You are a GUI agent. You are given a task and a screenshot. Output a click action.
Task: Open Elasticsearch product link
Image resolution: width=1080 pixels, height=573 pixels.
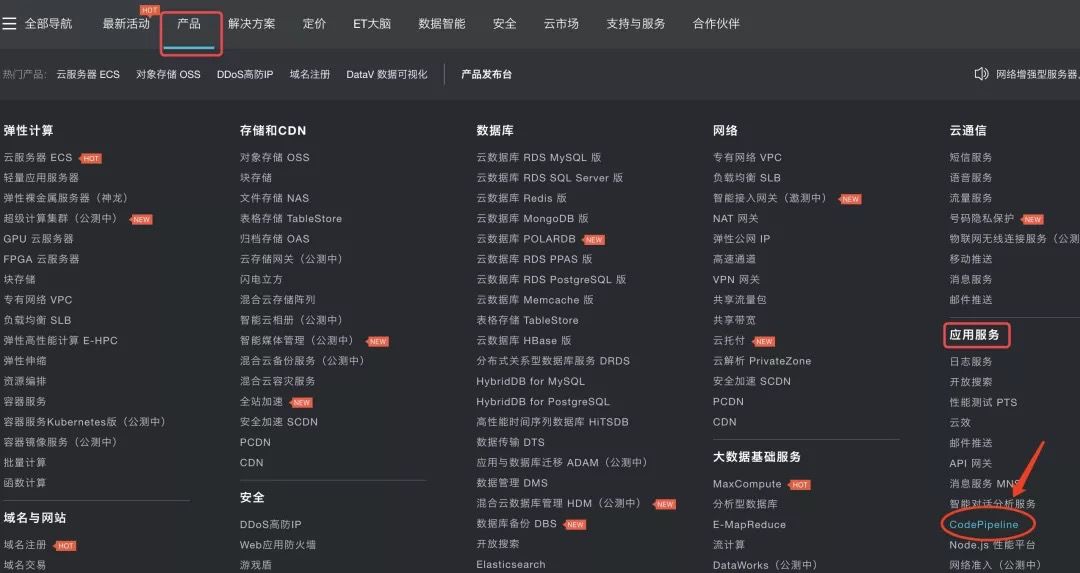click(x=510, y=564)
